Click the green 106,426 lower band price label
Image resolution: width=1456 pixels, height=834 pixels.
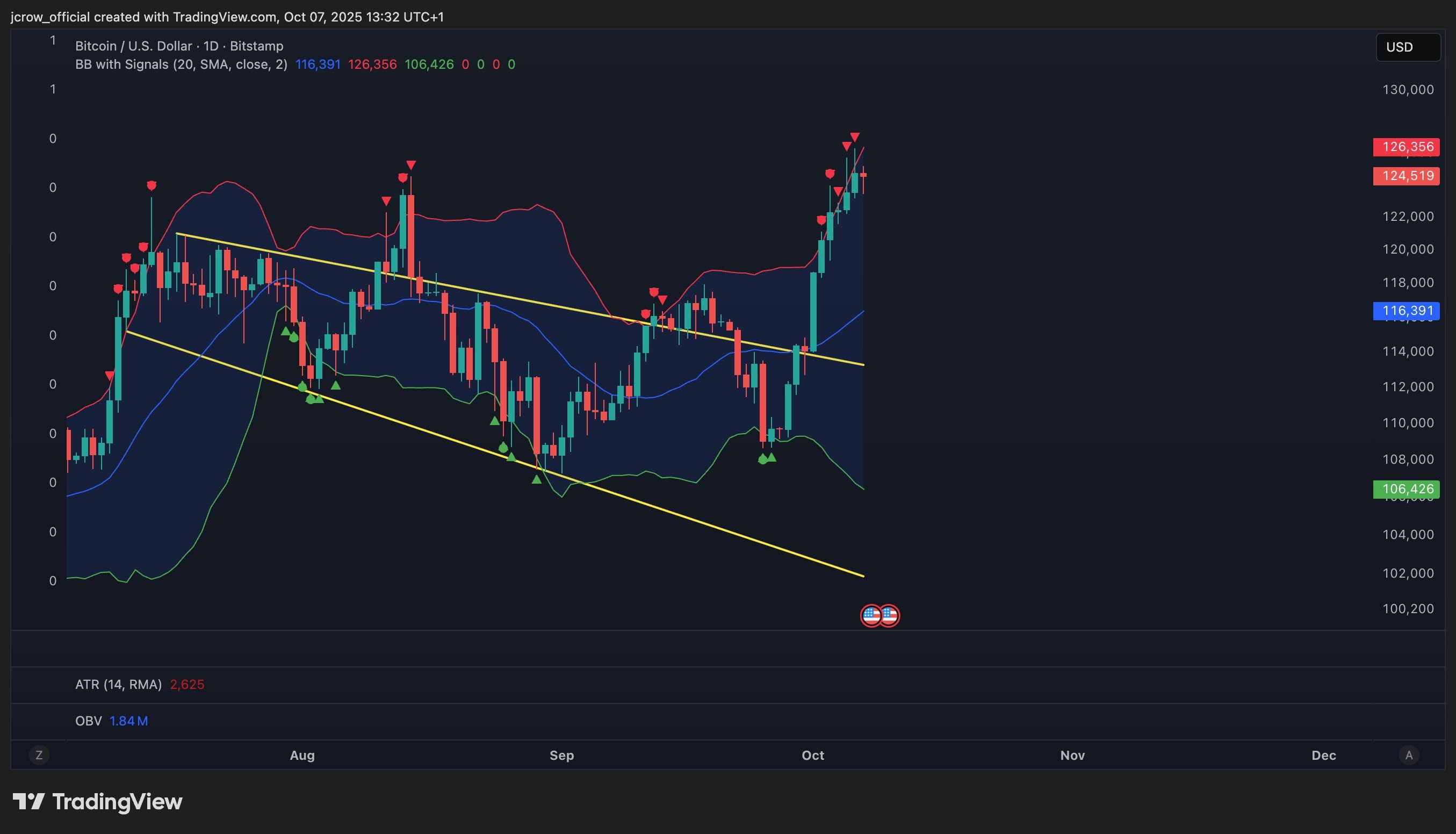point(1407,489)
